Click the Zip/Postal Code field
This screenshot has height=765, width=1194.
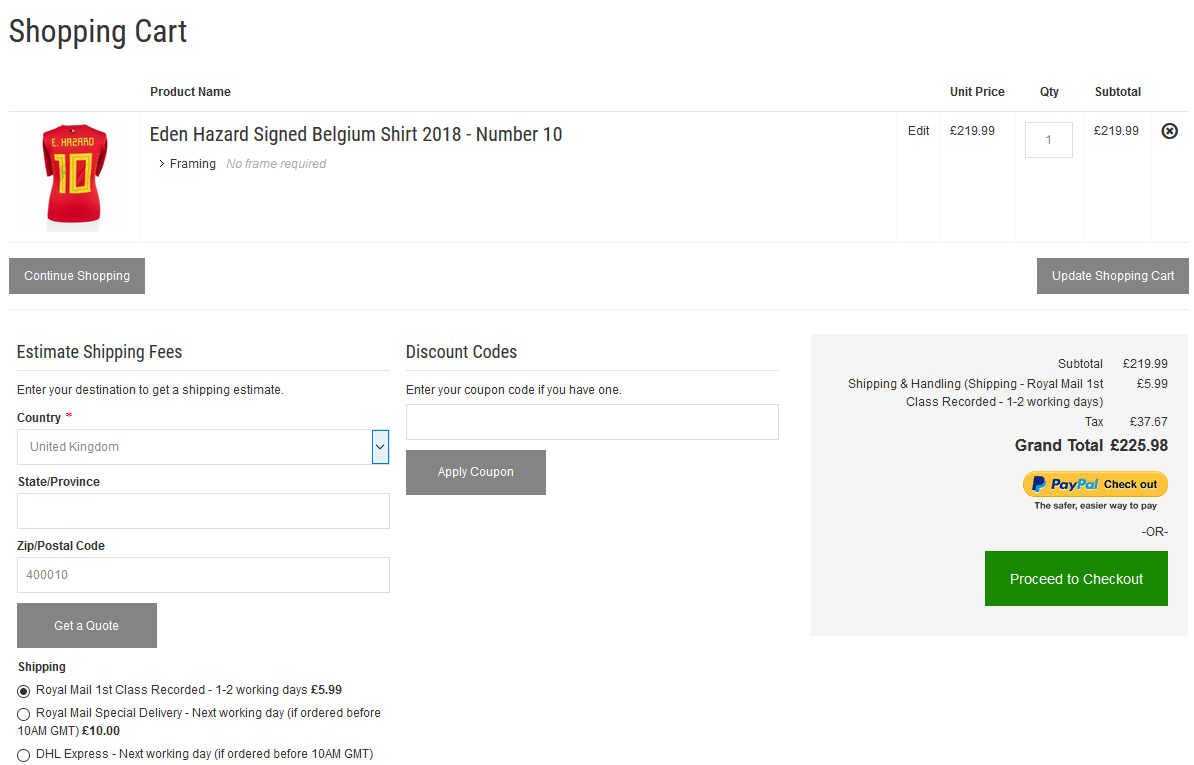tap(203, 575)
